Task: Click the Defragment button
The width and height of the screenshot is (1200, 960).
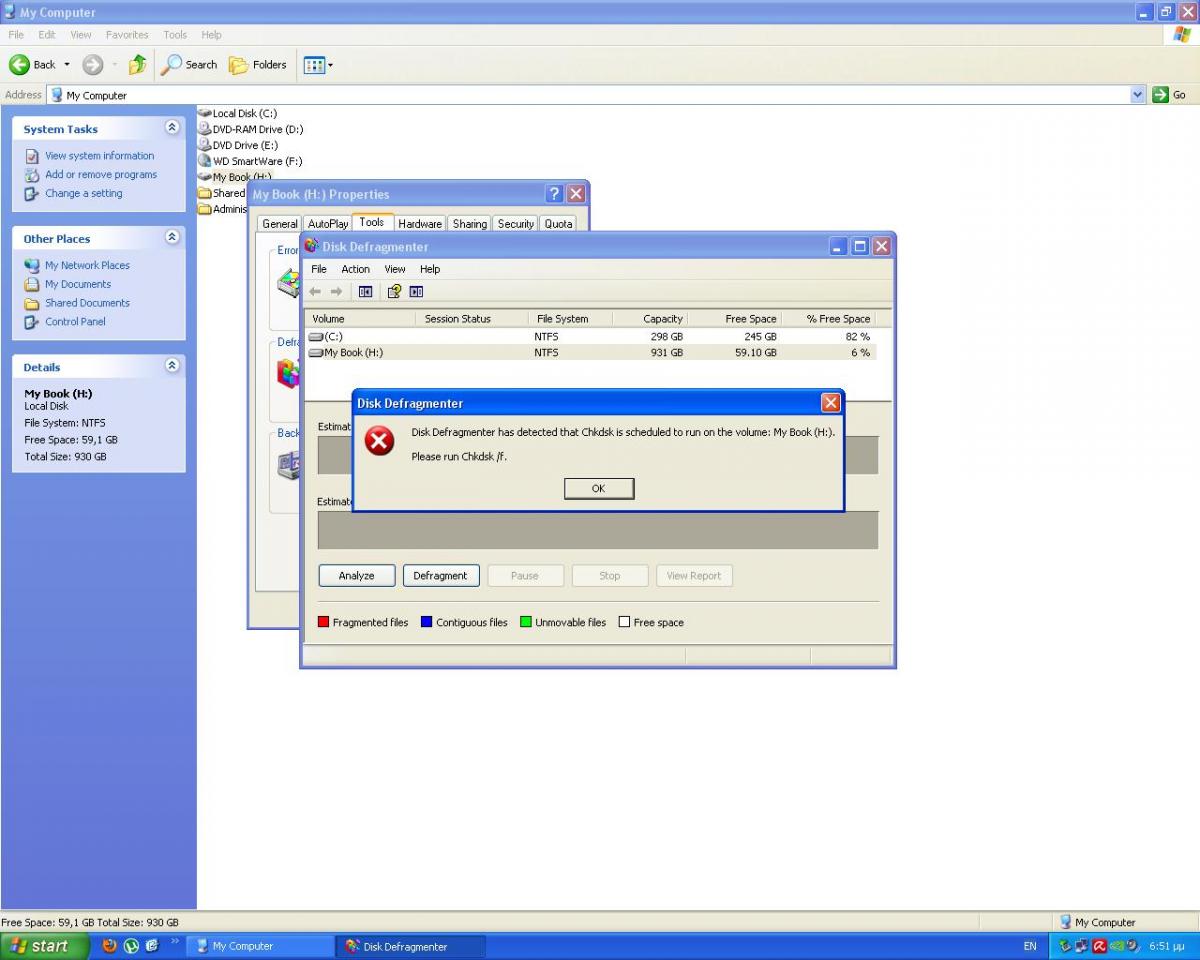Action: coord(441,576)
